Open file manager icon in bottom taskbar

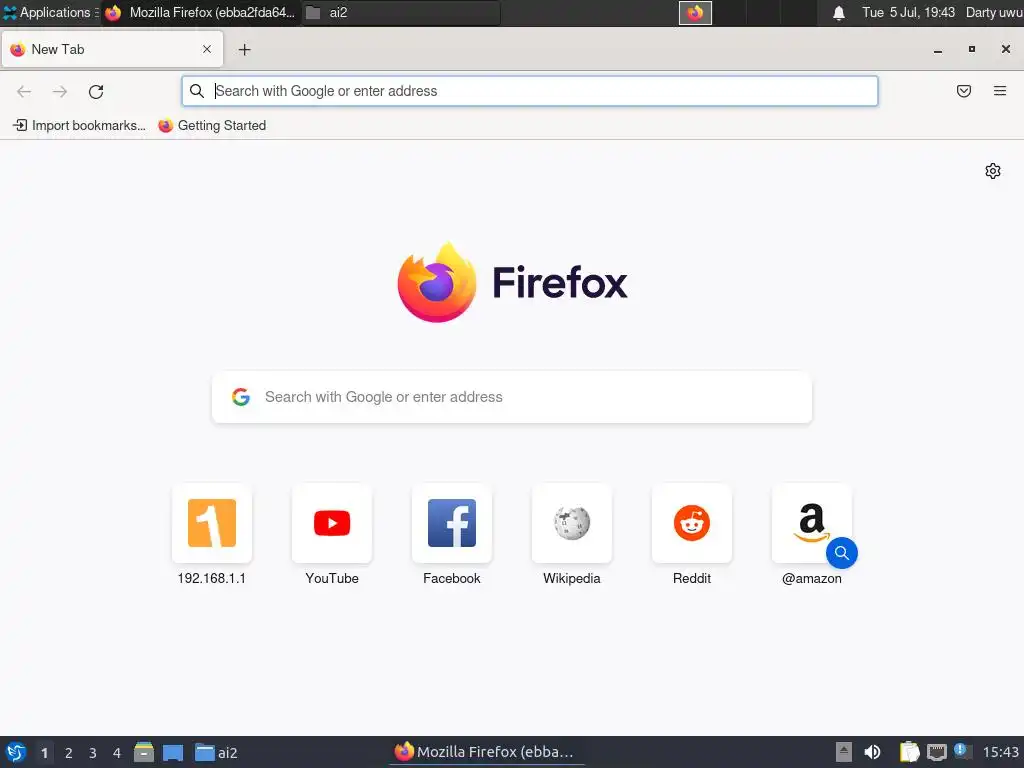(x=144, y=752)
